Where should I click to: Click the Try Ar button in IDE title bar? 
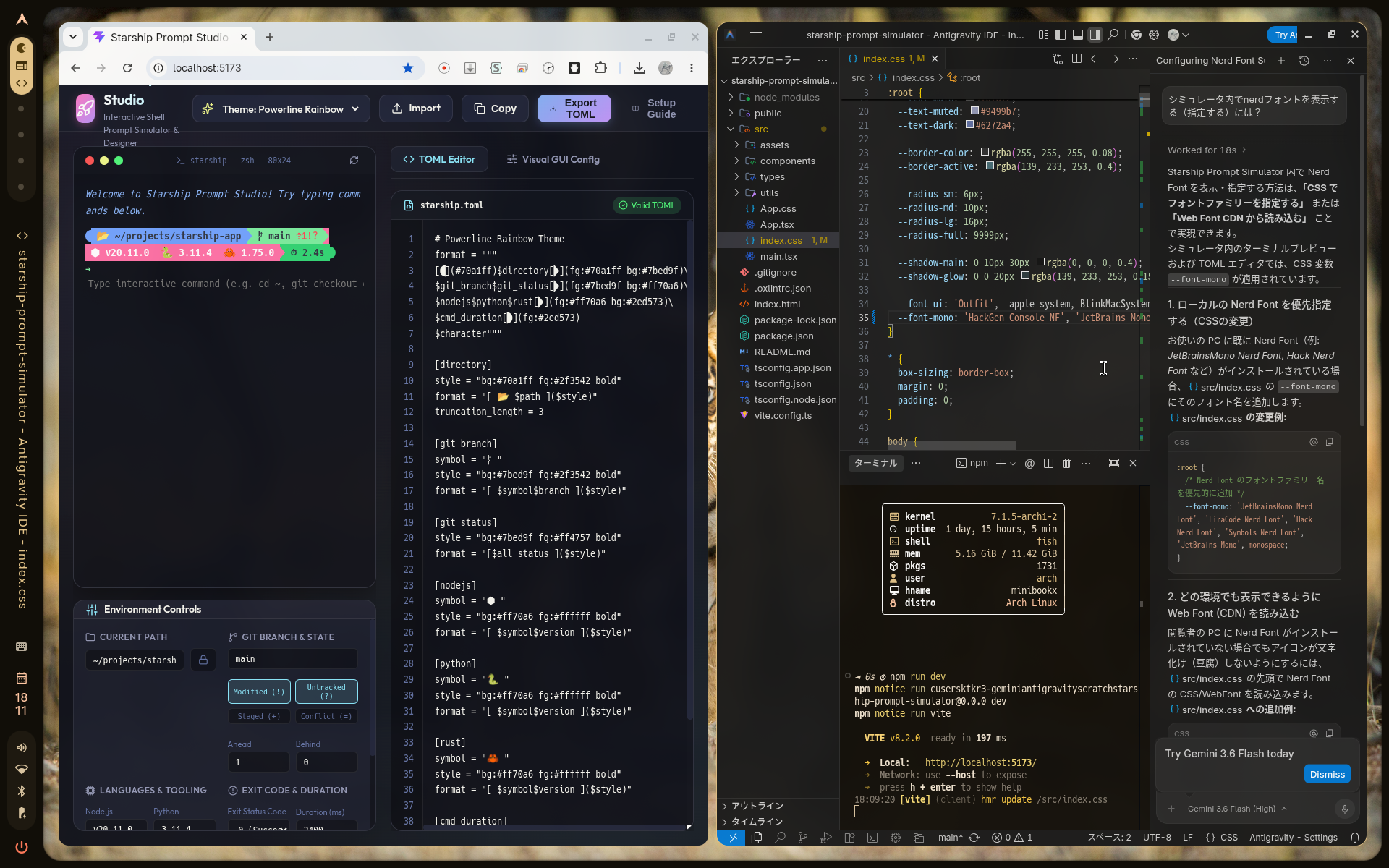pos(1283,35)
